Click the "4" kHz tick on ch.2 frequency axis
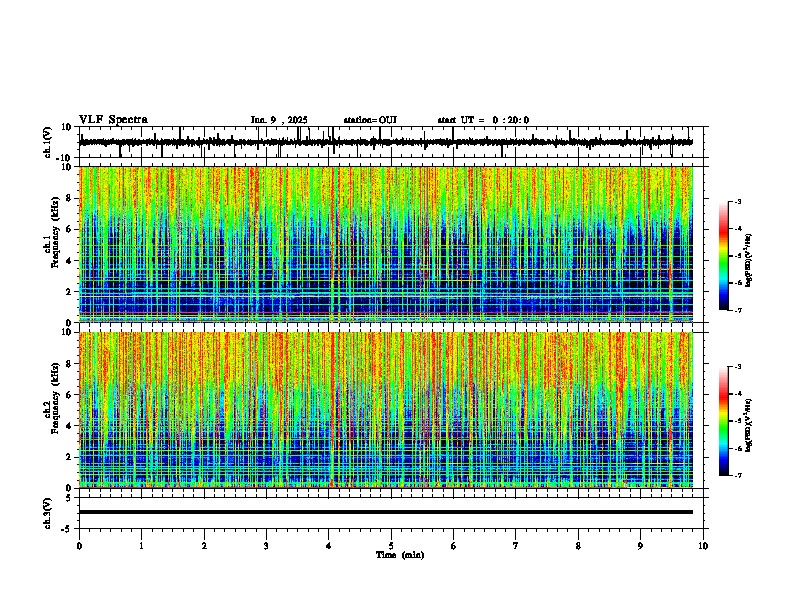792x612 pixels. (x=70, y=426)
